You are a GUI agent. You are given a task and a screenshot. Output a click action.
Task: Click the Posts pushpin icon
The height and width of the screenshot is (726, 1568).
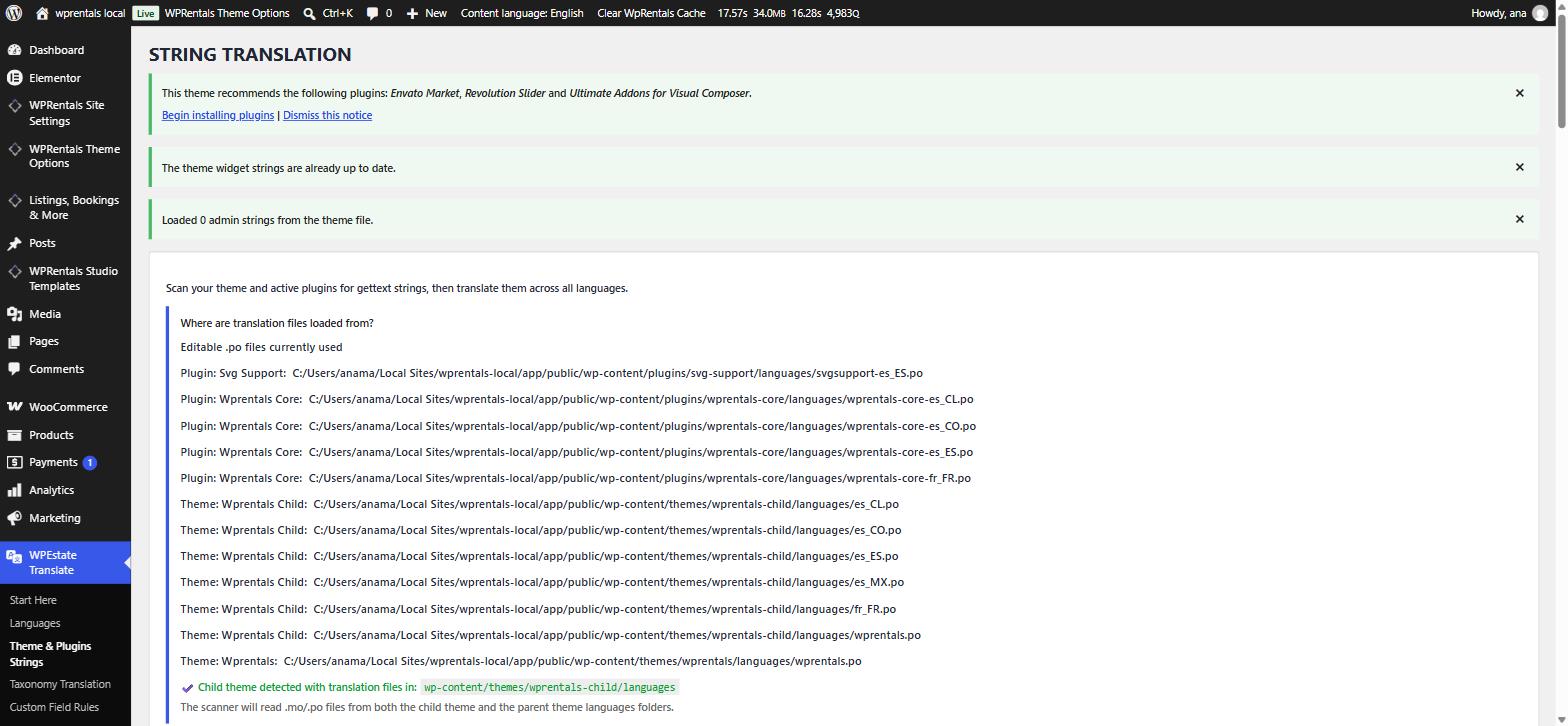(x=14, y=243)
